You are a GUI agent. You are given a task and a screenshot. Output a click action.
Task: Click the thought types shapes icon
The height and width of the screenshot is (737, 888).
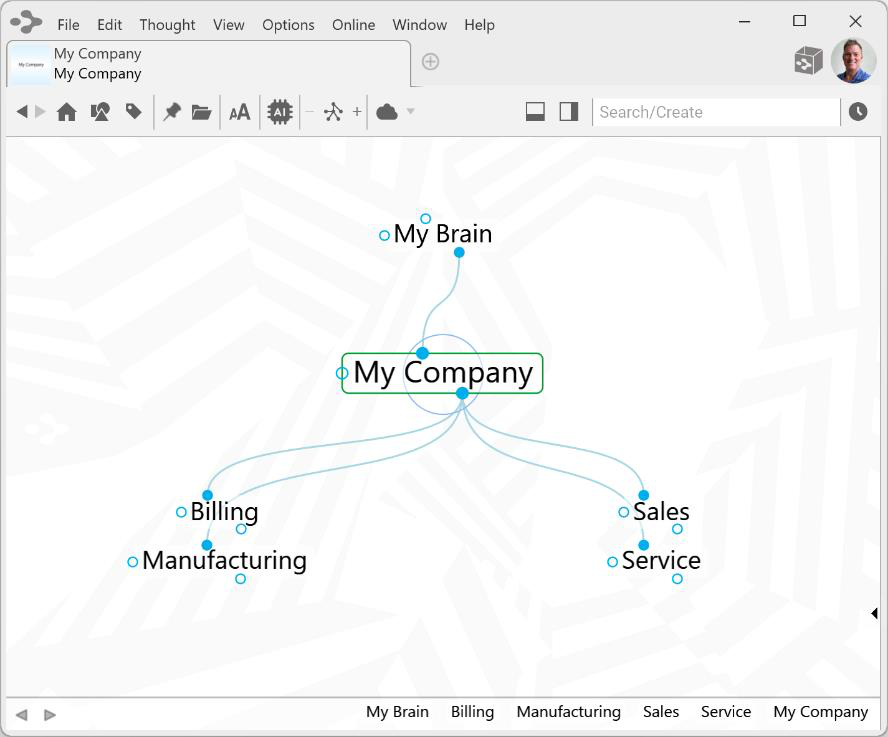point(100,112)
